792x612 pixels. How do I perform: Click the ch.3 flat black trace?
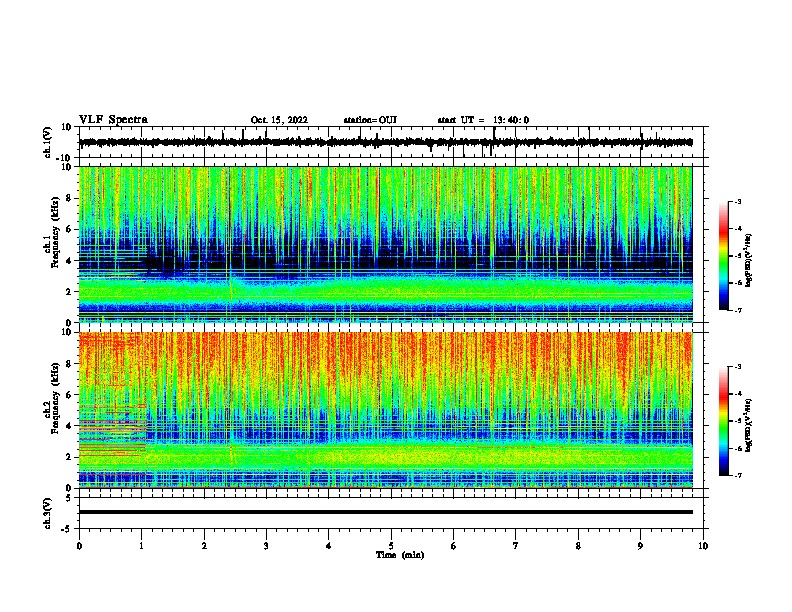click(x=385, y=512)
